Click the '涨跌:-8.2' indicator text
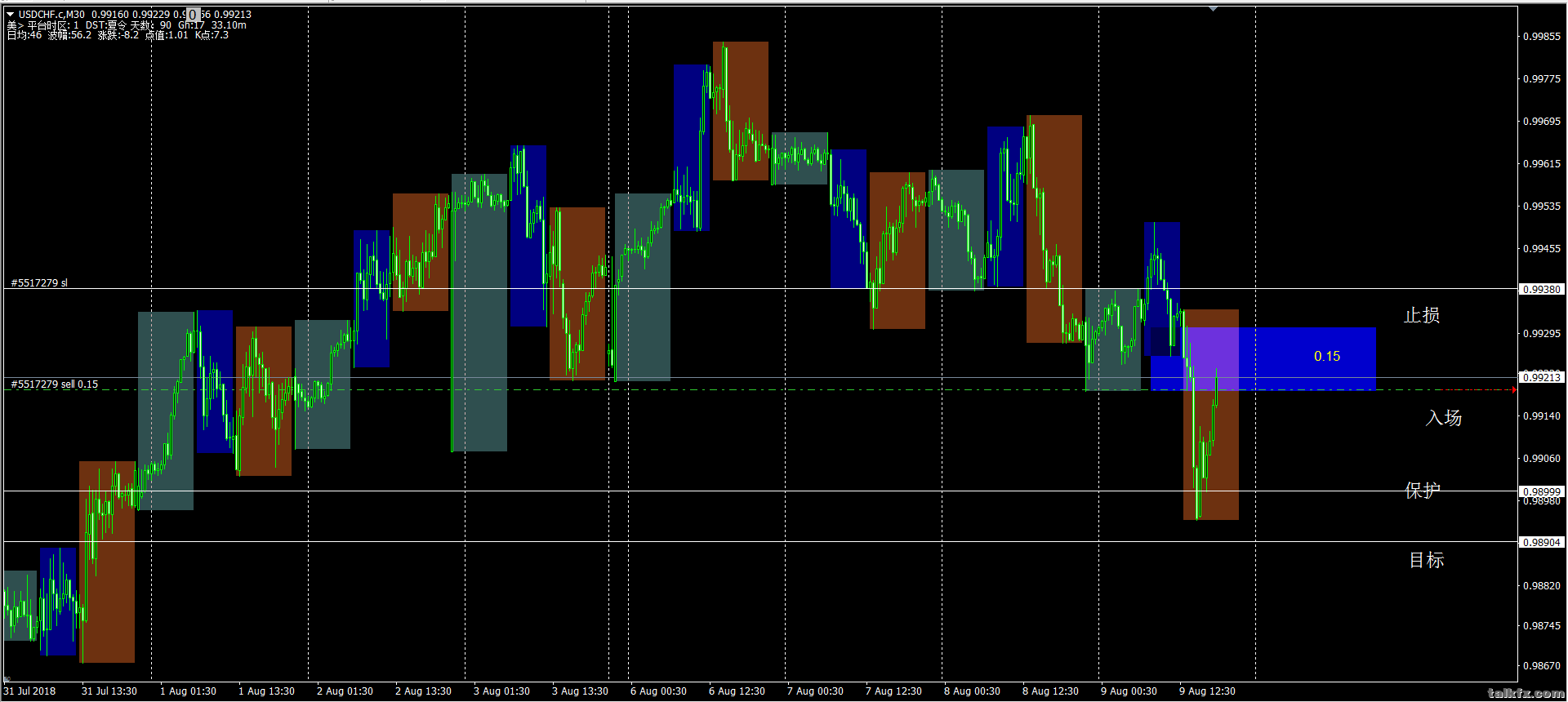Screen dimensions: 1568x702 118,35
